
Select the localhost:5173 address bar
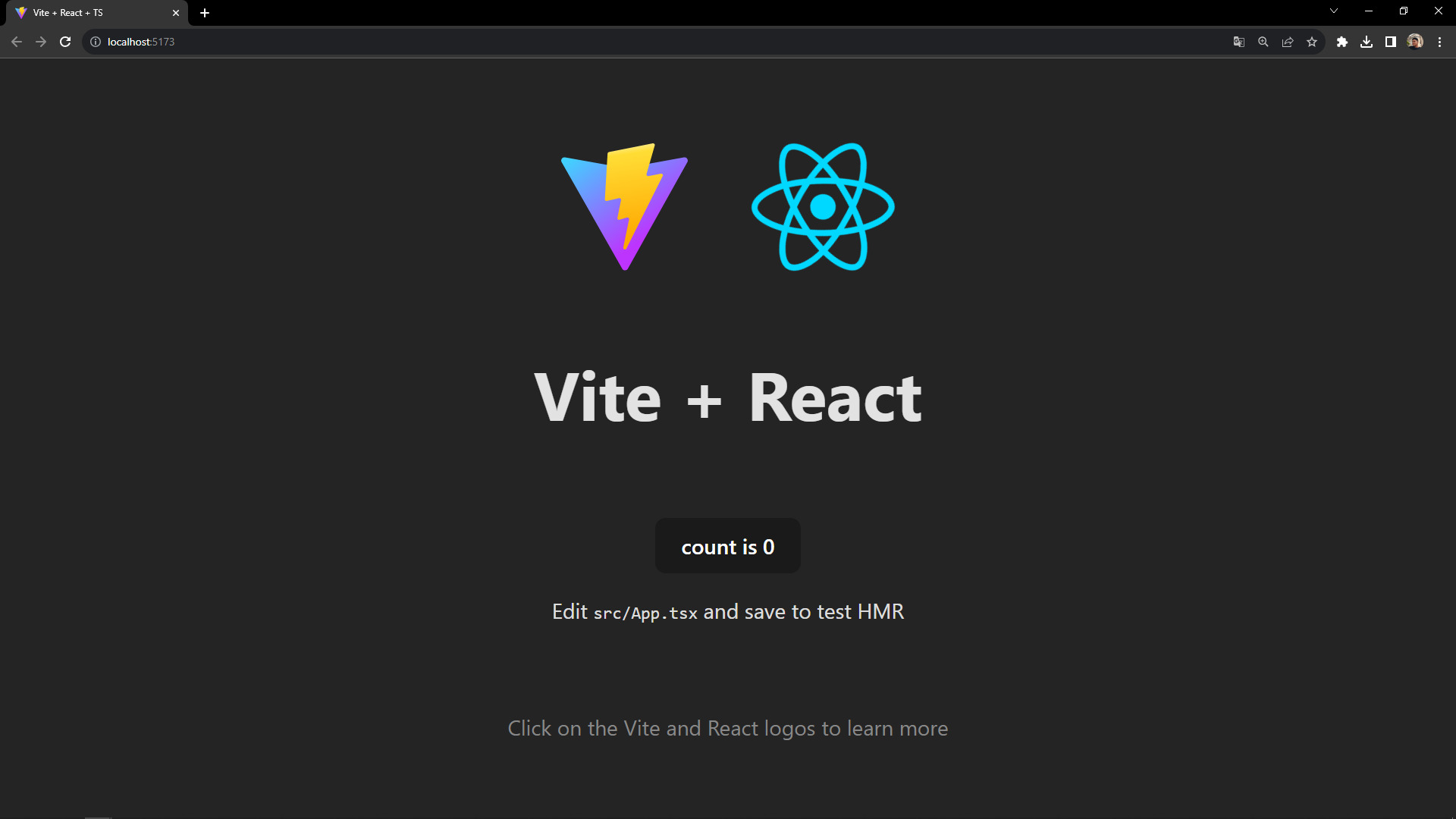pos(141,41)
